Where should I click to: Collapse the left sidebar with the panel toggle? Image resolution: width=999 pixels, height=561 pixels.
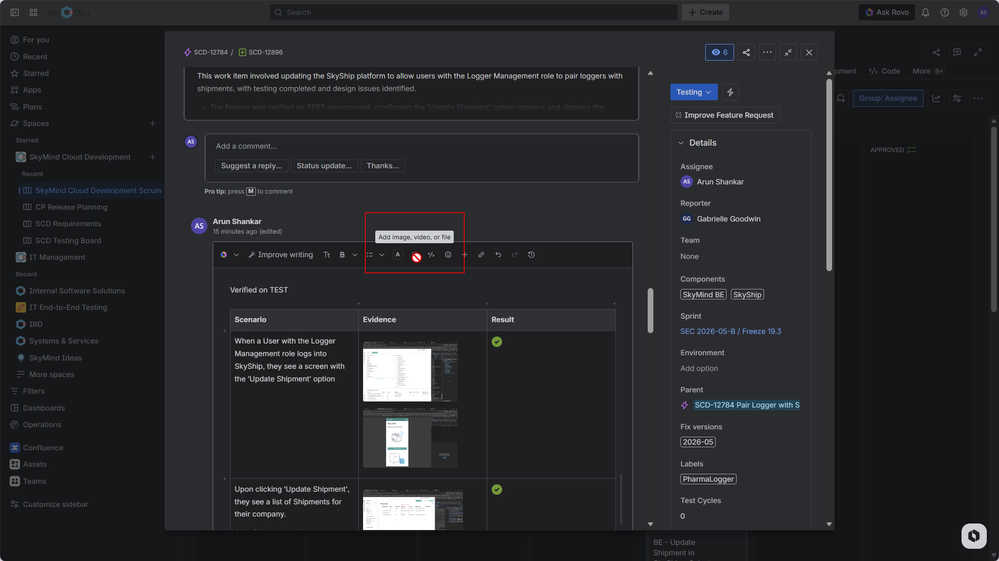(x=14, y=13)
